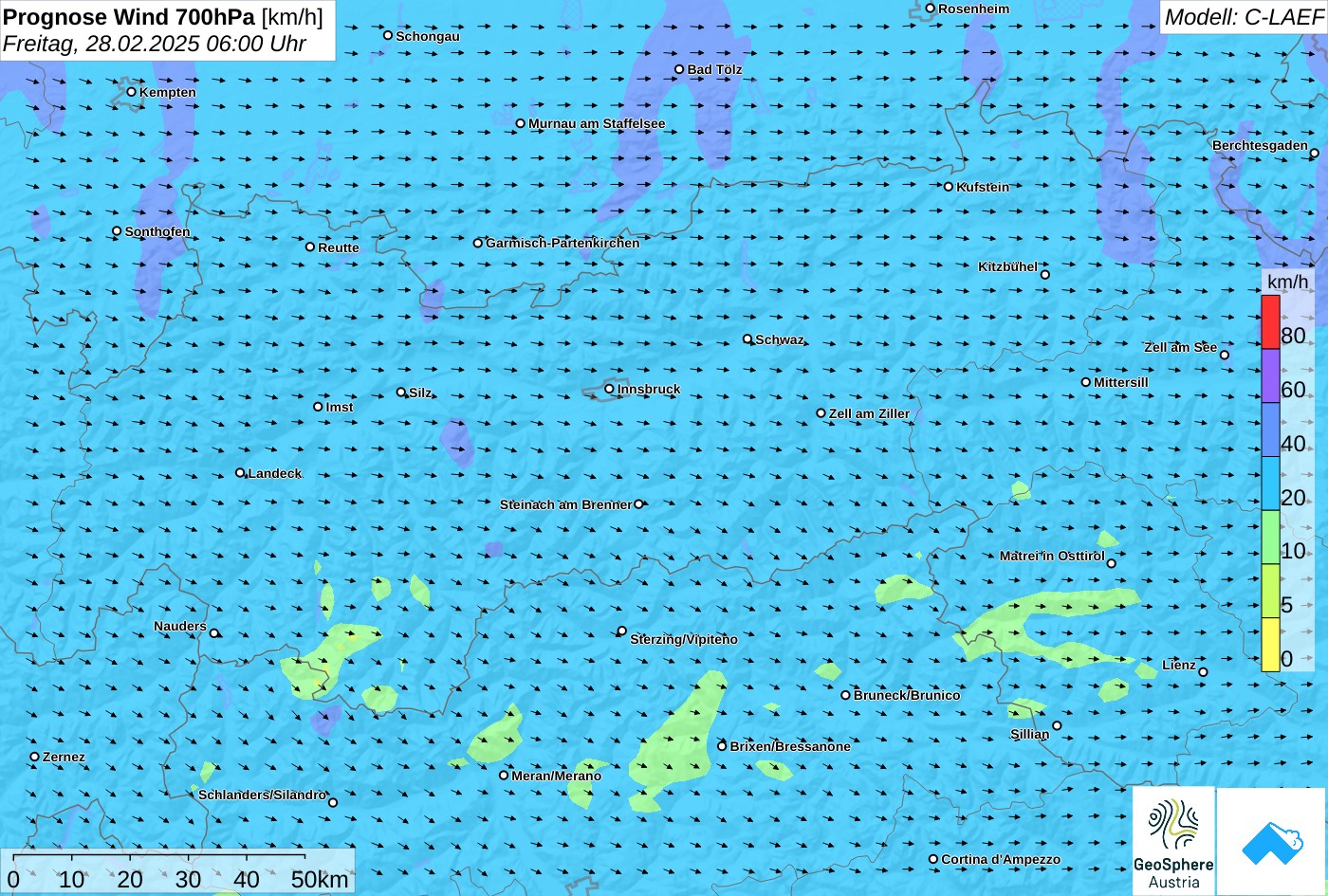The width and height of the screenshot is (1328, 896).
Task: Click the 'Brixen/Bressanone' label
Action: [x=790, y=747]
